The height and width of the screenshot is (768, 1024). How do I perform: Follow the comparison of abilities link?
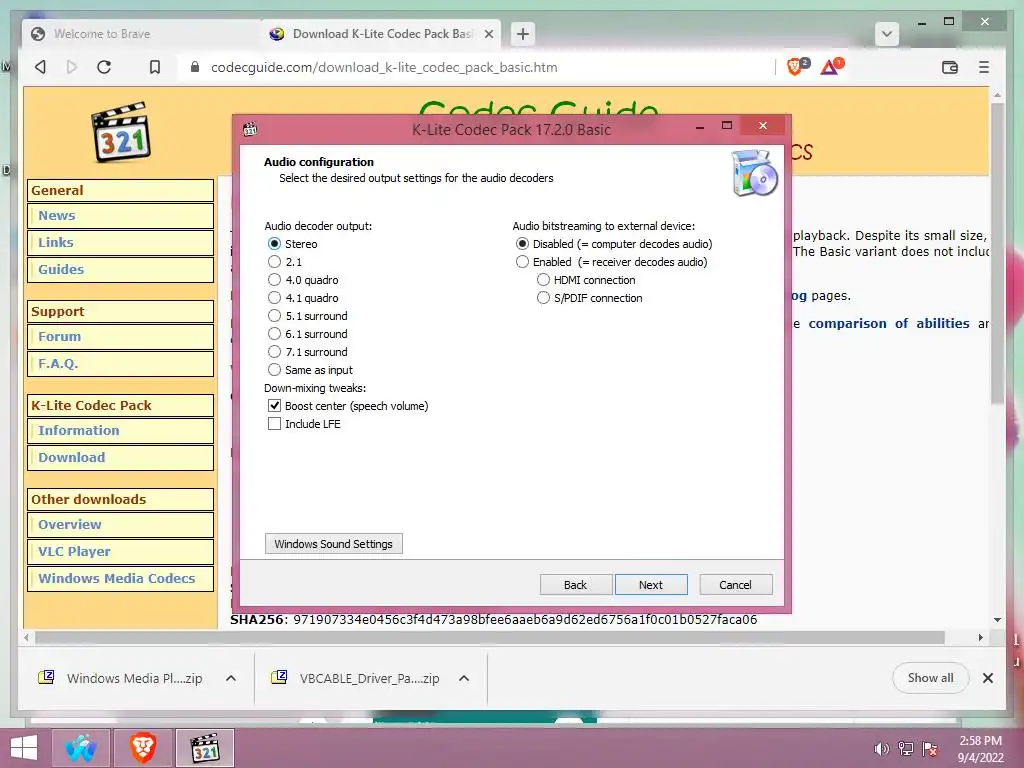pos(889,323)
